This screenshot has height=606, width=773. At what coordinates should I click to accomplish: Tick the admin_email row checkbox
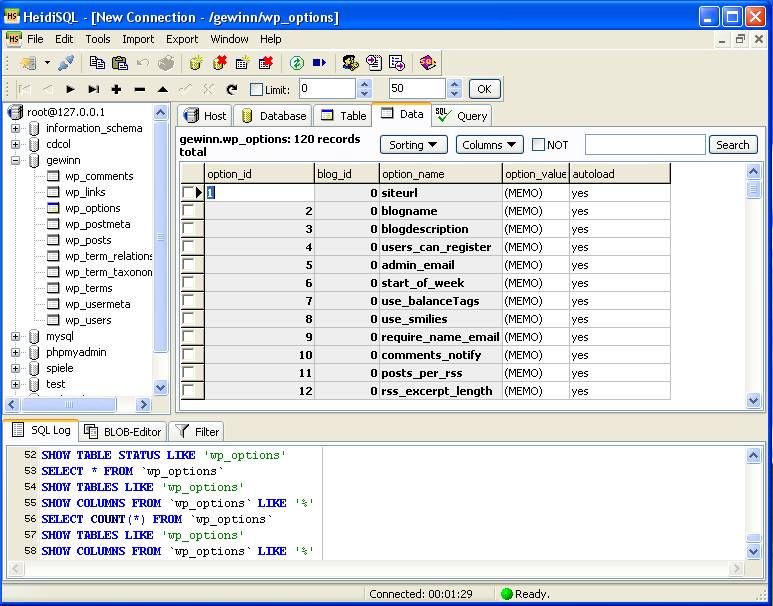[188, 265]
